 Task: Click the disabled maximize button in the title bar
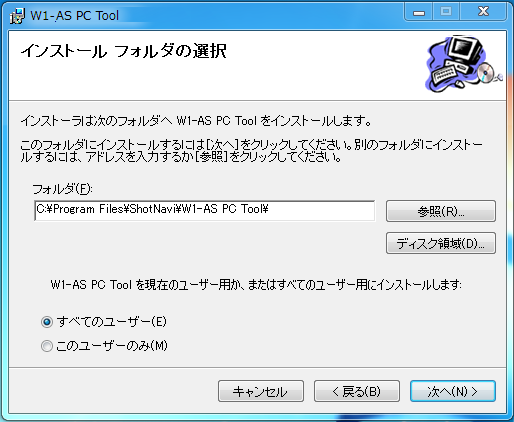[x=446, y=13]
